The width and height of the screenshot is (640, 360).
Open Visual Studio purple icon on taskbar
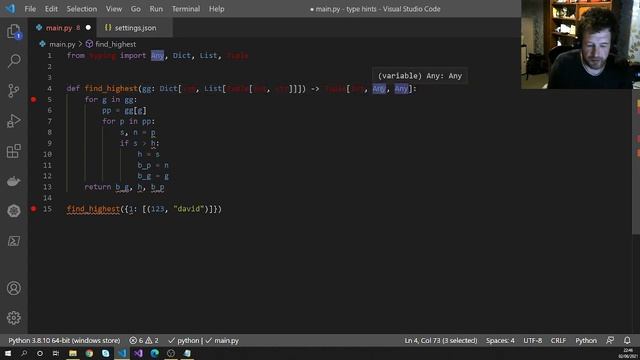click(138, 353)
